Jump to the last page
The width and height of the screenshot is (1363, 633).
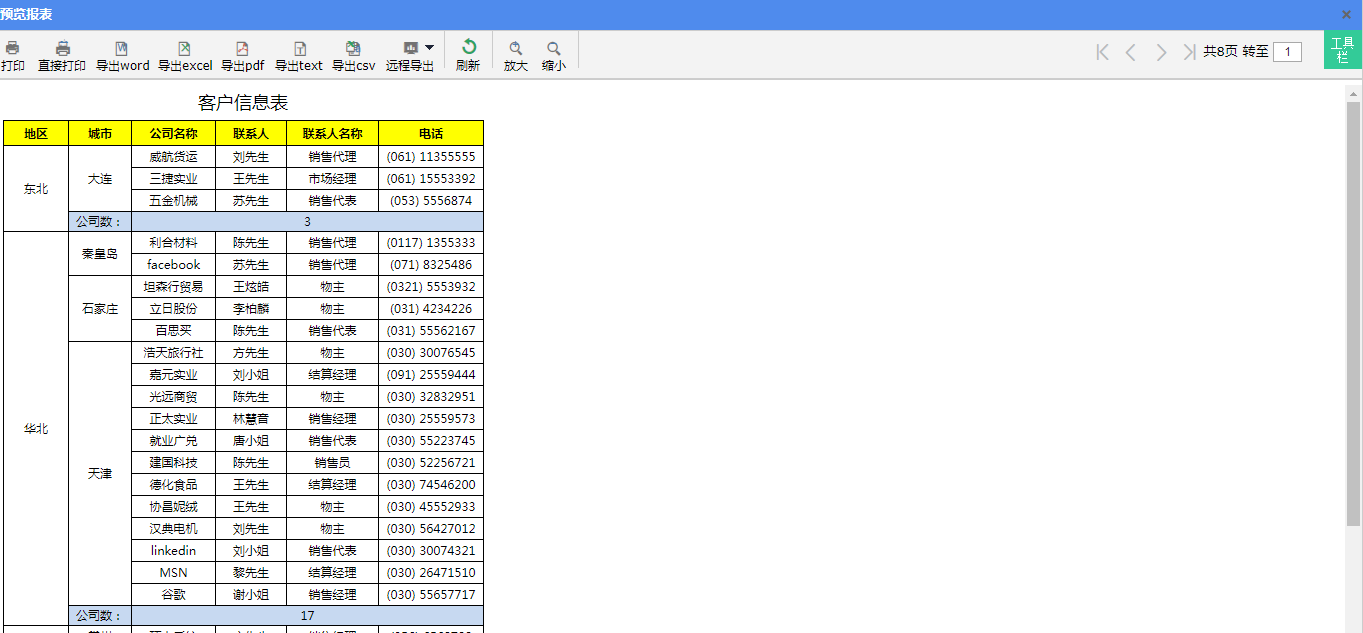point(1188,52)
